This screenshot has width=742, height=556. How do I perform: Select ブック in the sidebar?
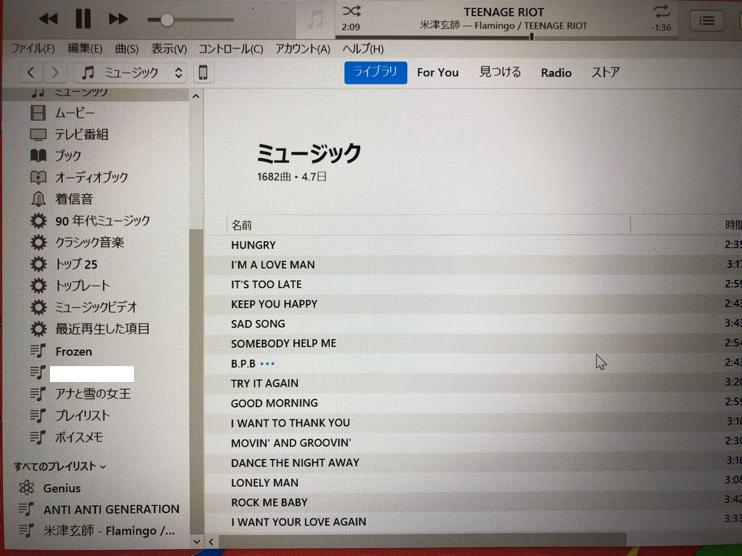[68, 156]
